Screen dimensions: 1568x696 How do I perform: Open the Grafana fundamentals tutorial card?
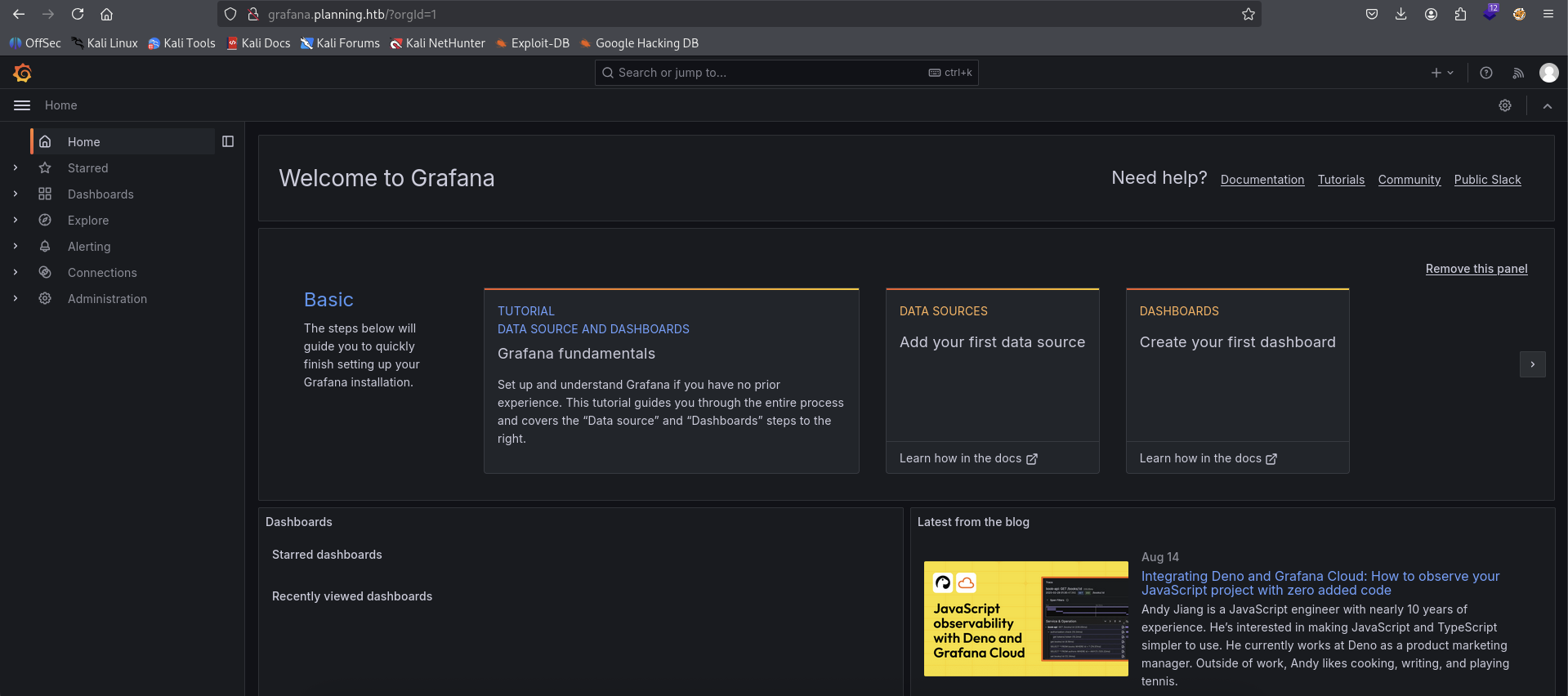[672, 381]
